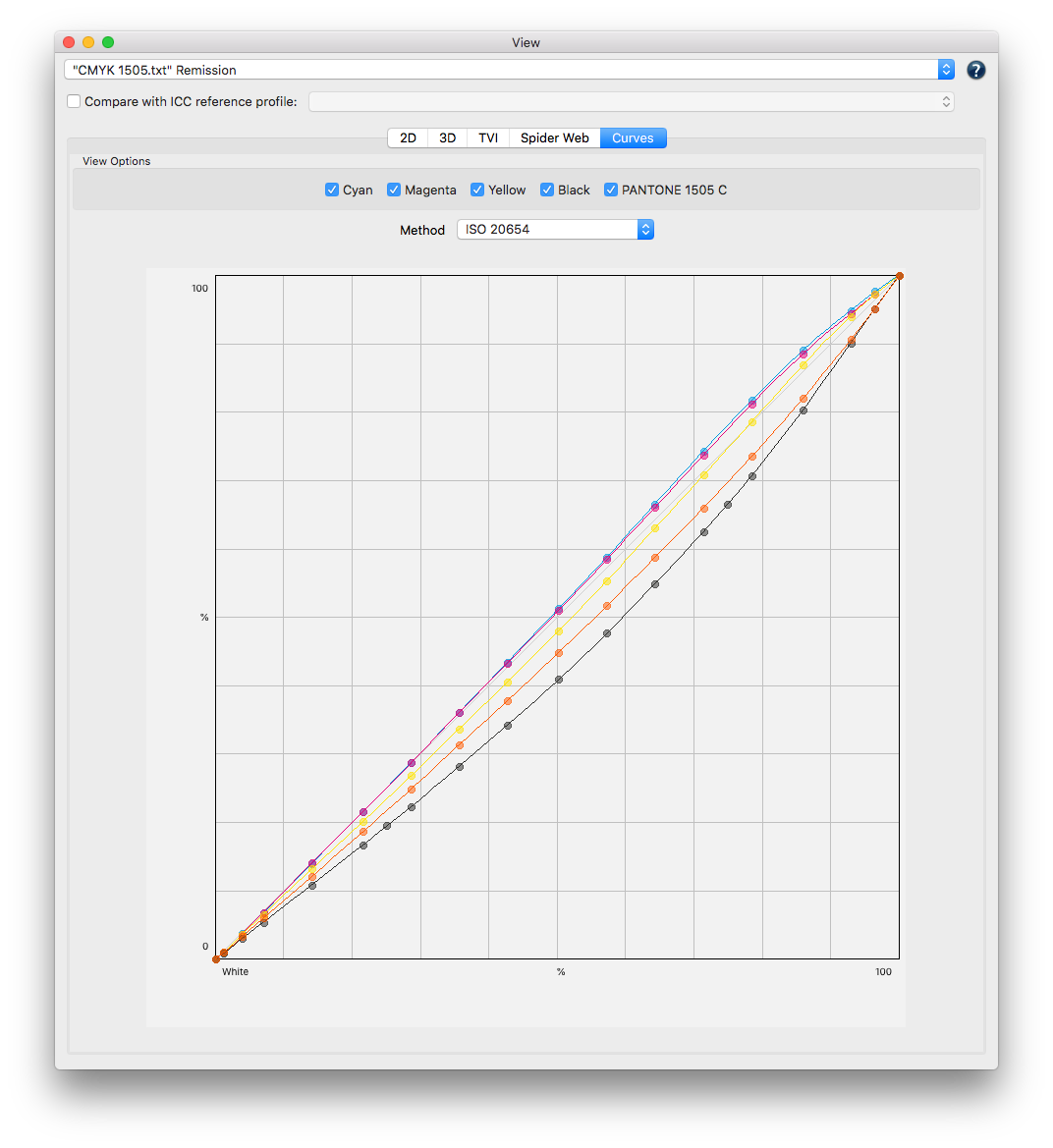The height and width of the screenshot is (1148, 1053).
Task: Switch to the 3D tab
Action: click(x=447, y=137)
